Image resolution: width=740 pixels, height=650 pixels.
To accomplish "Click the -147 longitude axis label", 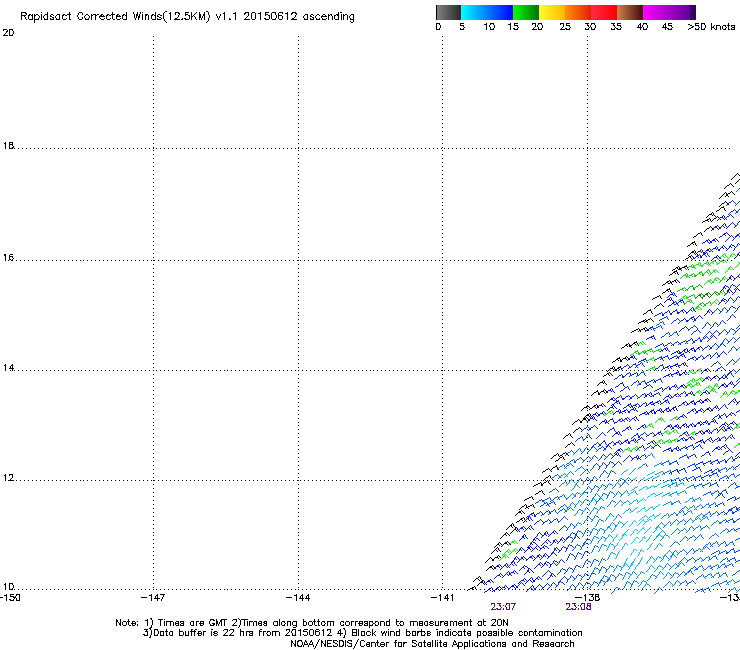I will coord(153,598).
